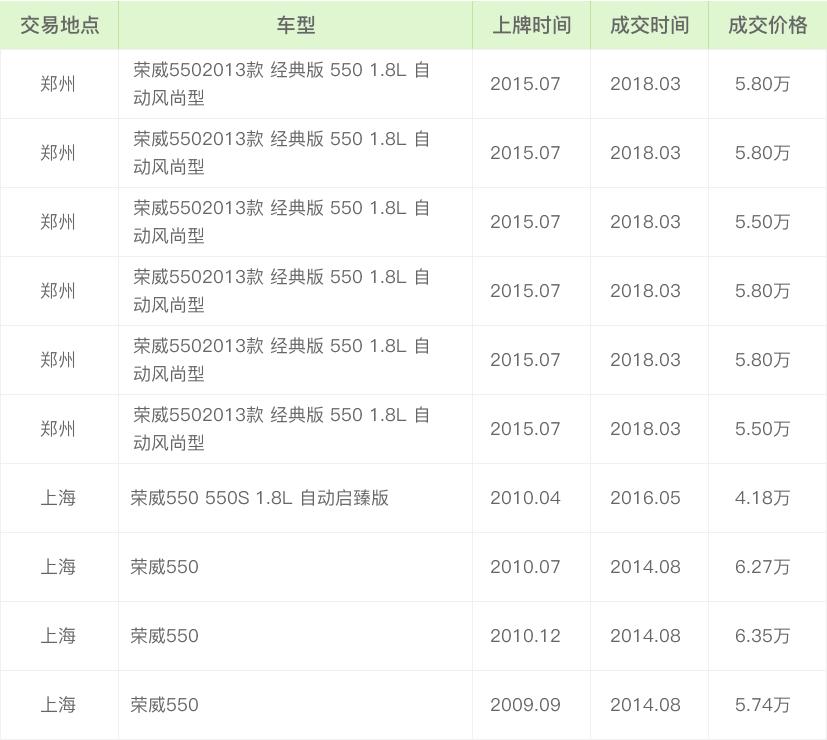Select 上海 in the 5.74万 row
827x740 pixels.
click(59, 705)
